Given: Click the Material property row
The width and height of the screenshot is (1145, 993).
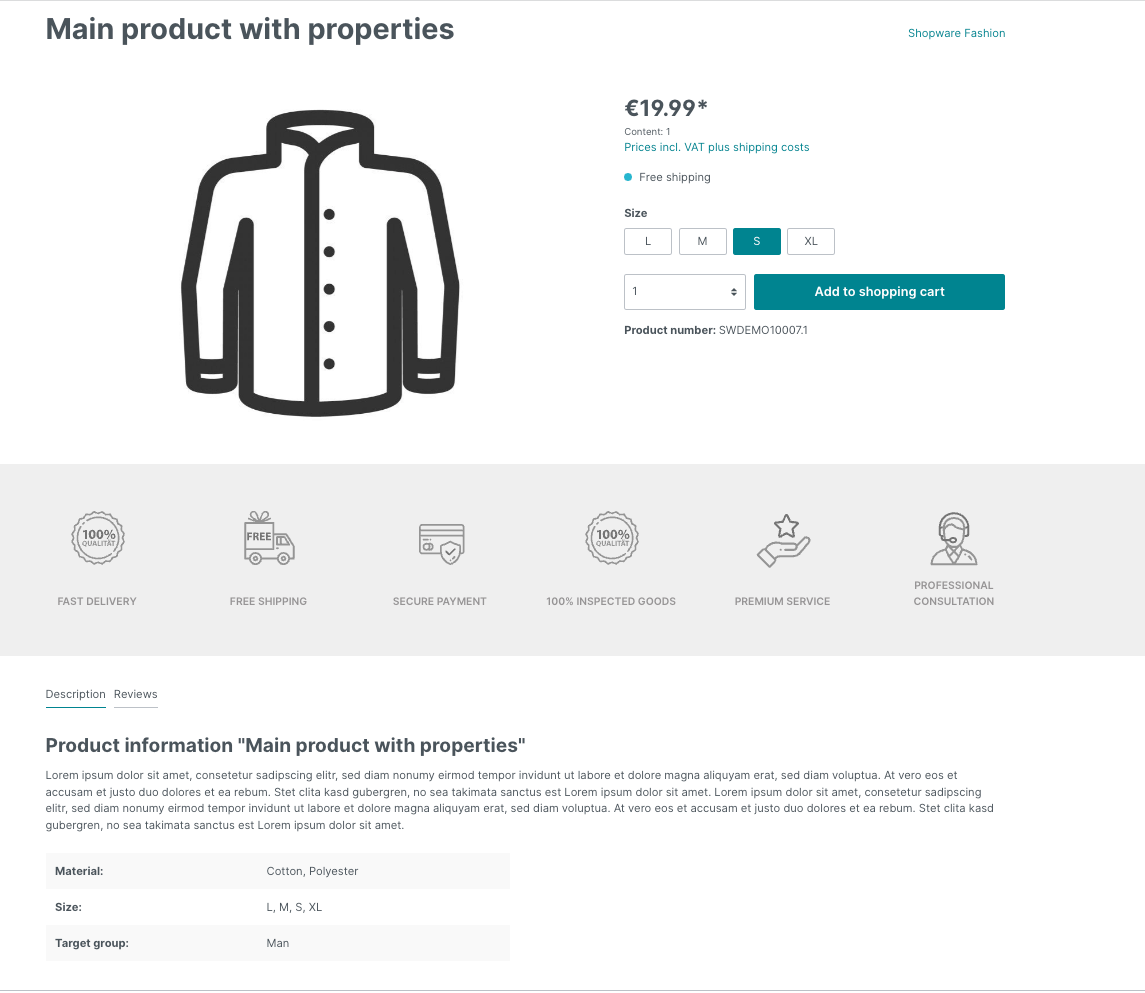Looking at the screenshot, I should (x=277, y=871).
